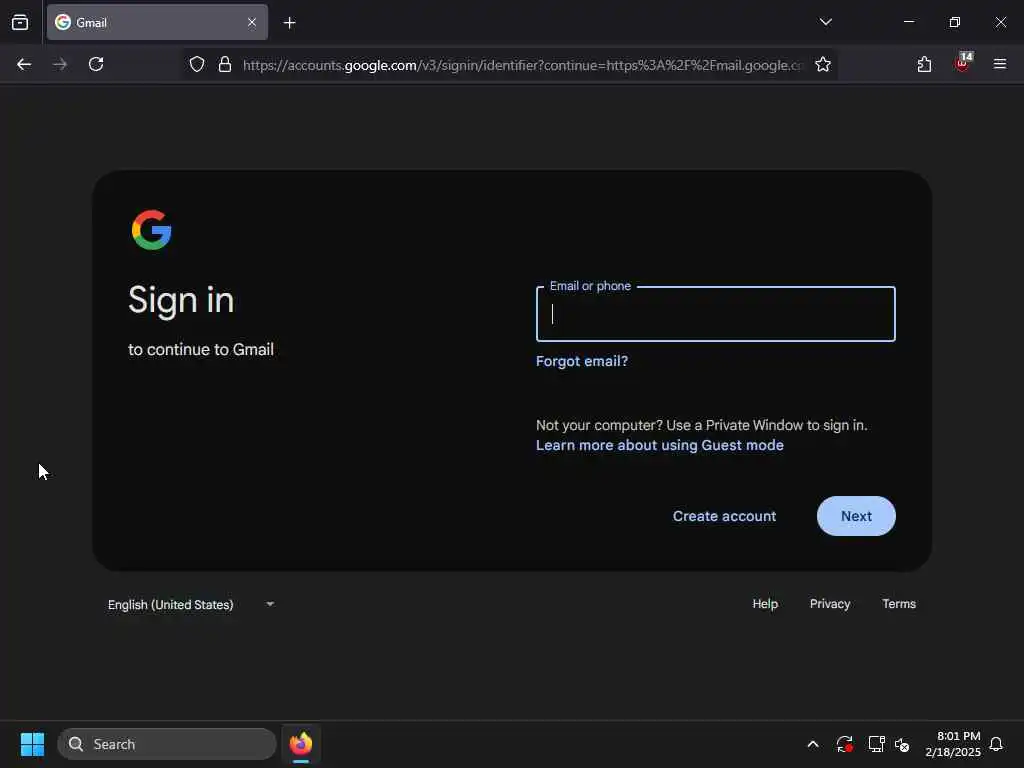
Task: Click the Firefox taskbar icon
Action: point(301,744)
